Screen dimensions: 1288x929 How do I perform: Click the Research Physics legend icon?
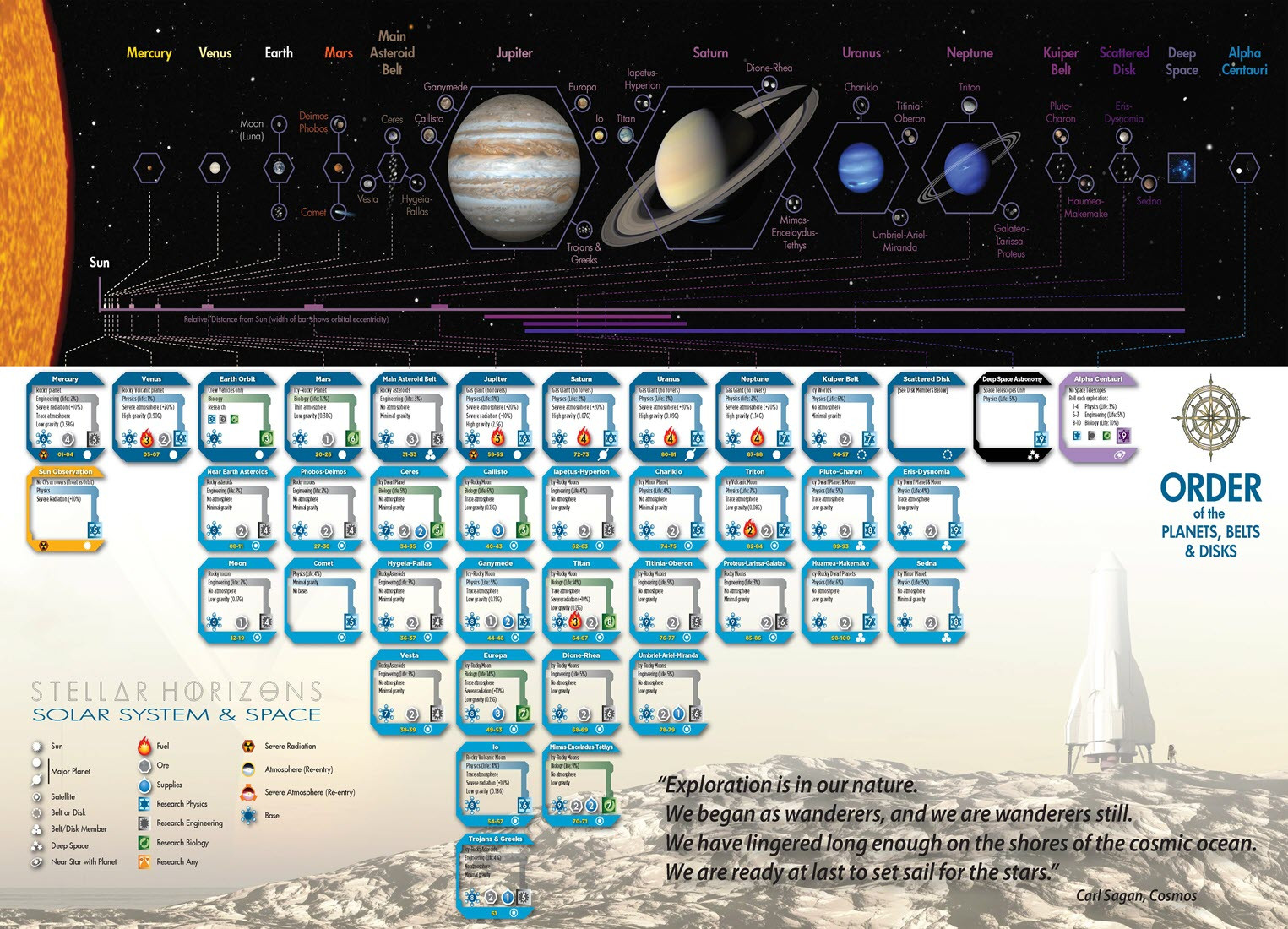coord(144,804)
